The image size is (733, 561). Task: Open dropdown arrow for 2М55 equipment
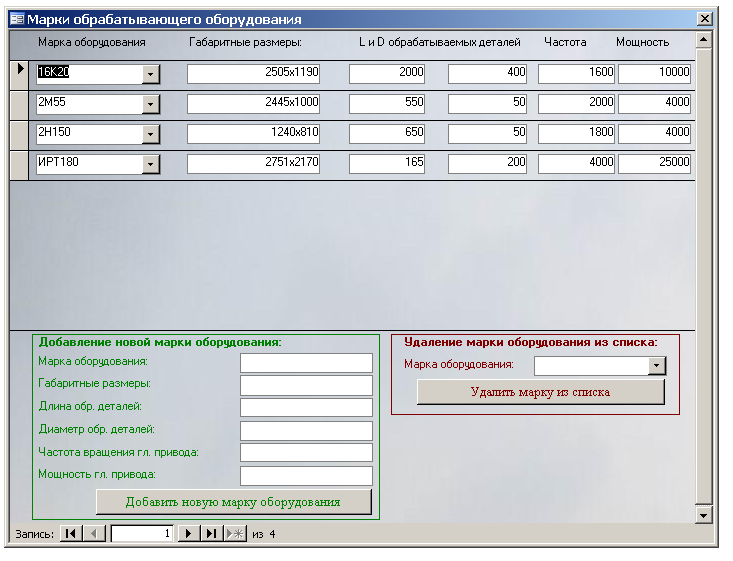(151, 104)
